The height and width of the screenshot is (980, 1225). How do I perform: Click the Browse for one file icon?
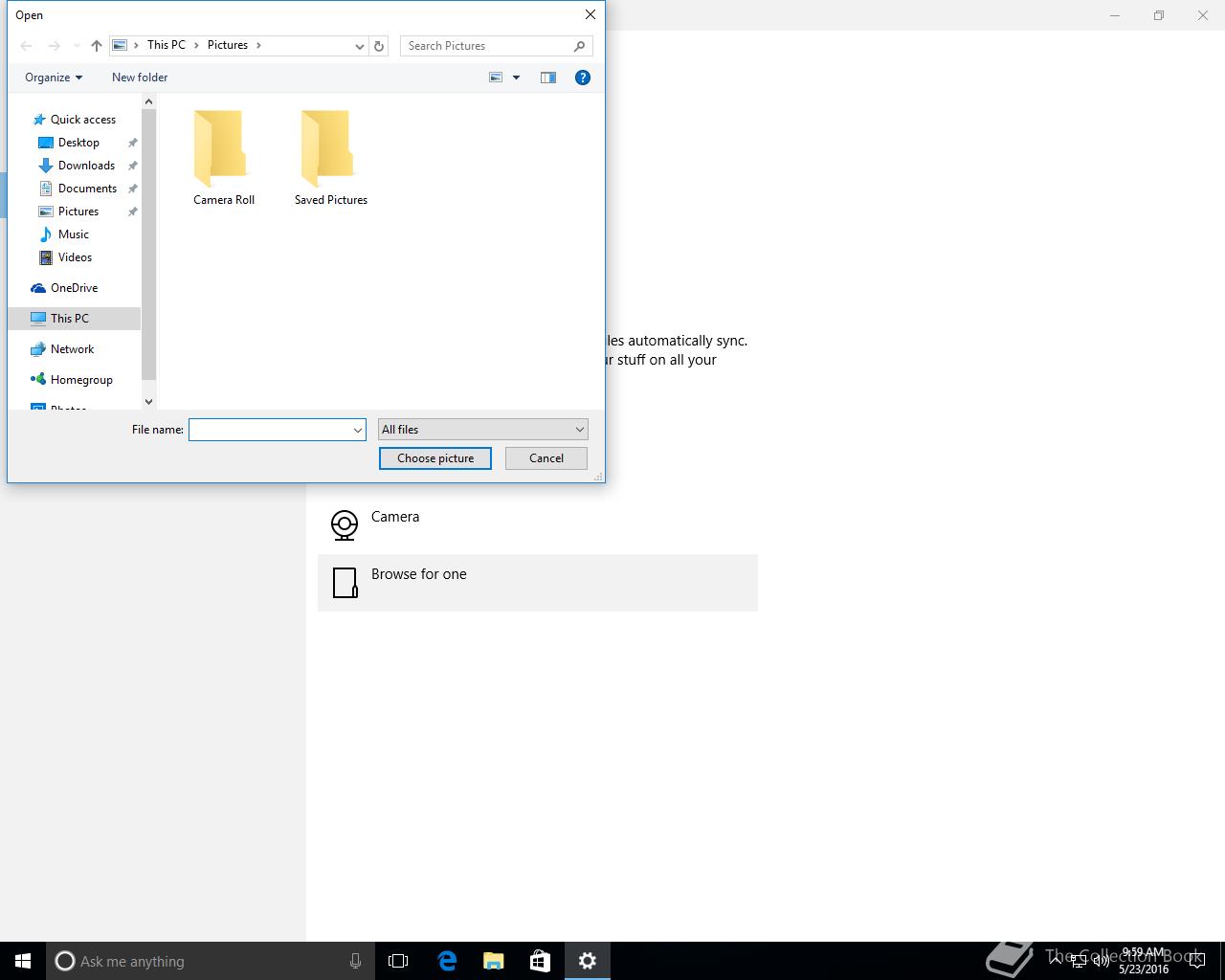point(345,583)
